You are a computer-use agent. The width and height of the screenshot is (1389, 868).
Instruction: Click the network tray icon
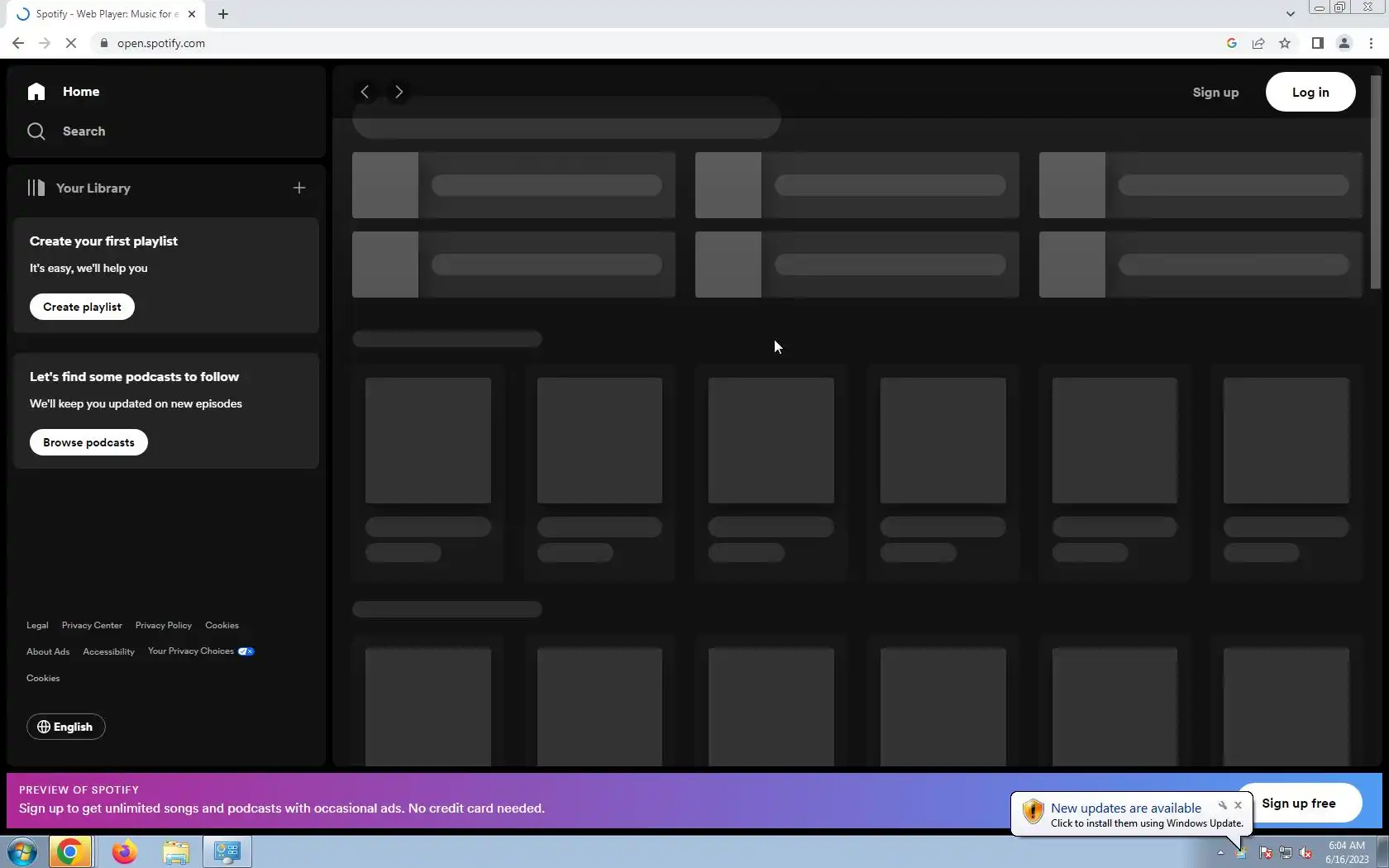click(1286, 852)
